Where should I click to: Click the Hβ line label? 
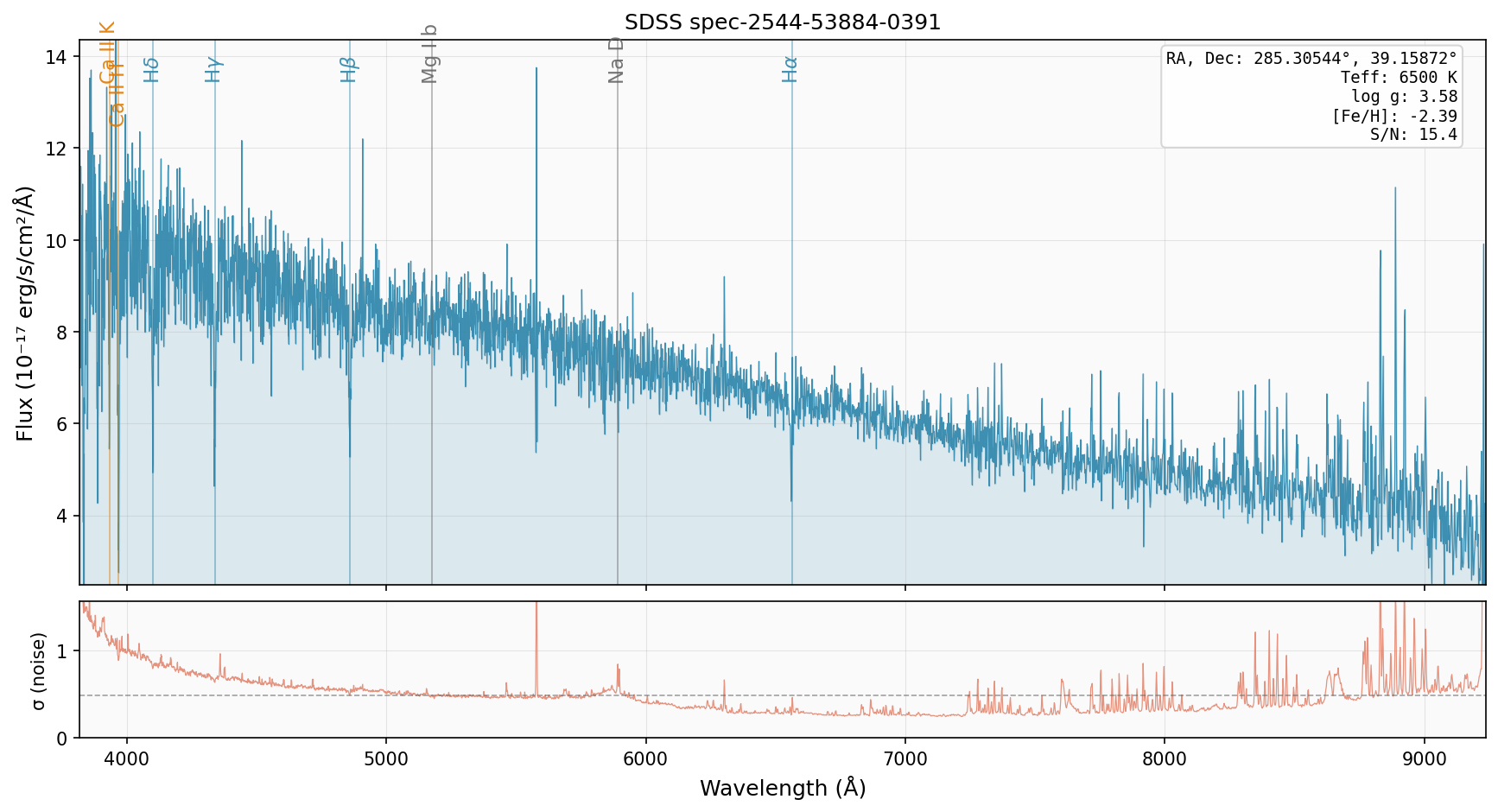click(348, 70)
